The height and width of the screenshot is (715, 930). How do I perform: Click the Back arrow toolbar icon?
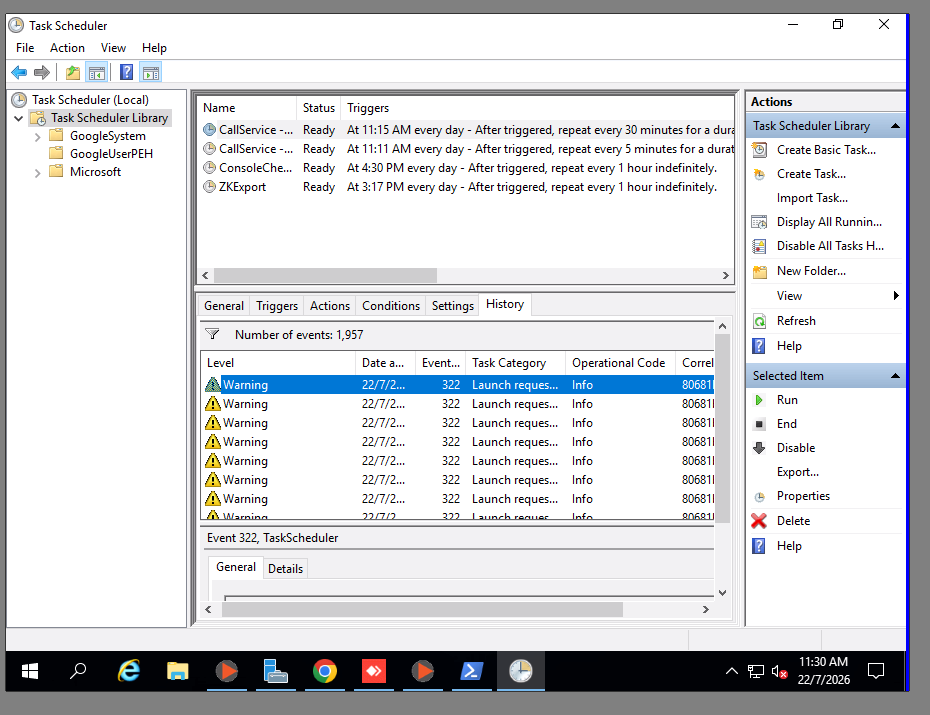point(19,73)
